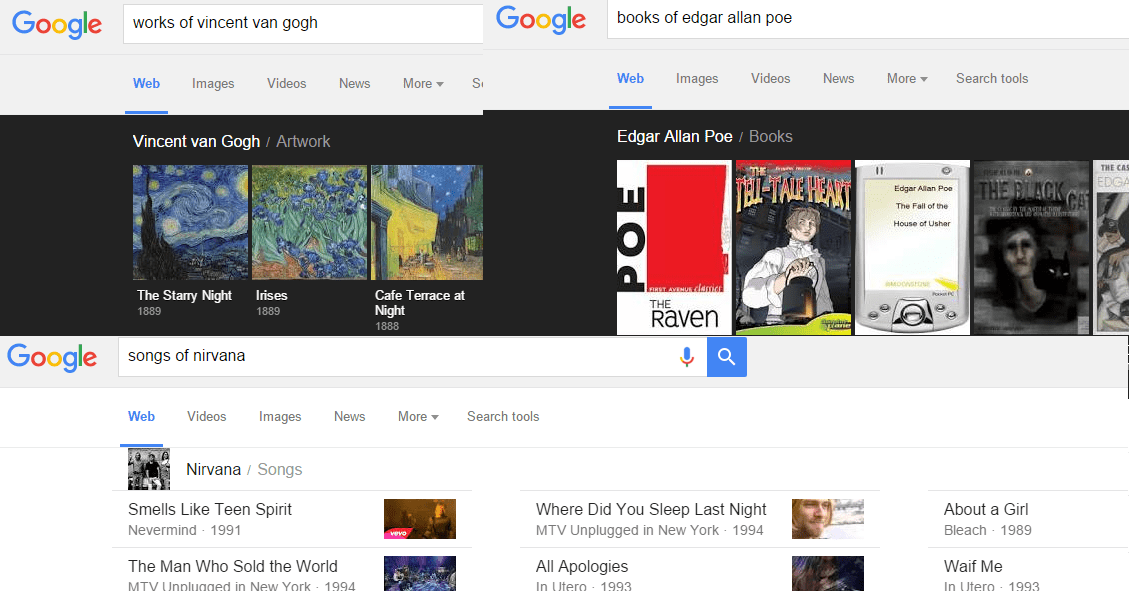The width and height of the screenshot is (1129, 591).
Task: Click the 'books of edgar allan poe' search field
Action: (x=868, y=19)
